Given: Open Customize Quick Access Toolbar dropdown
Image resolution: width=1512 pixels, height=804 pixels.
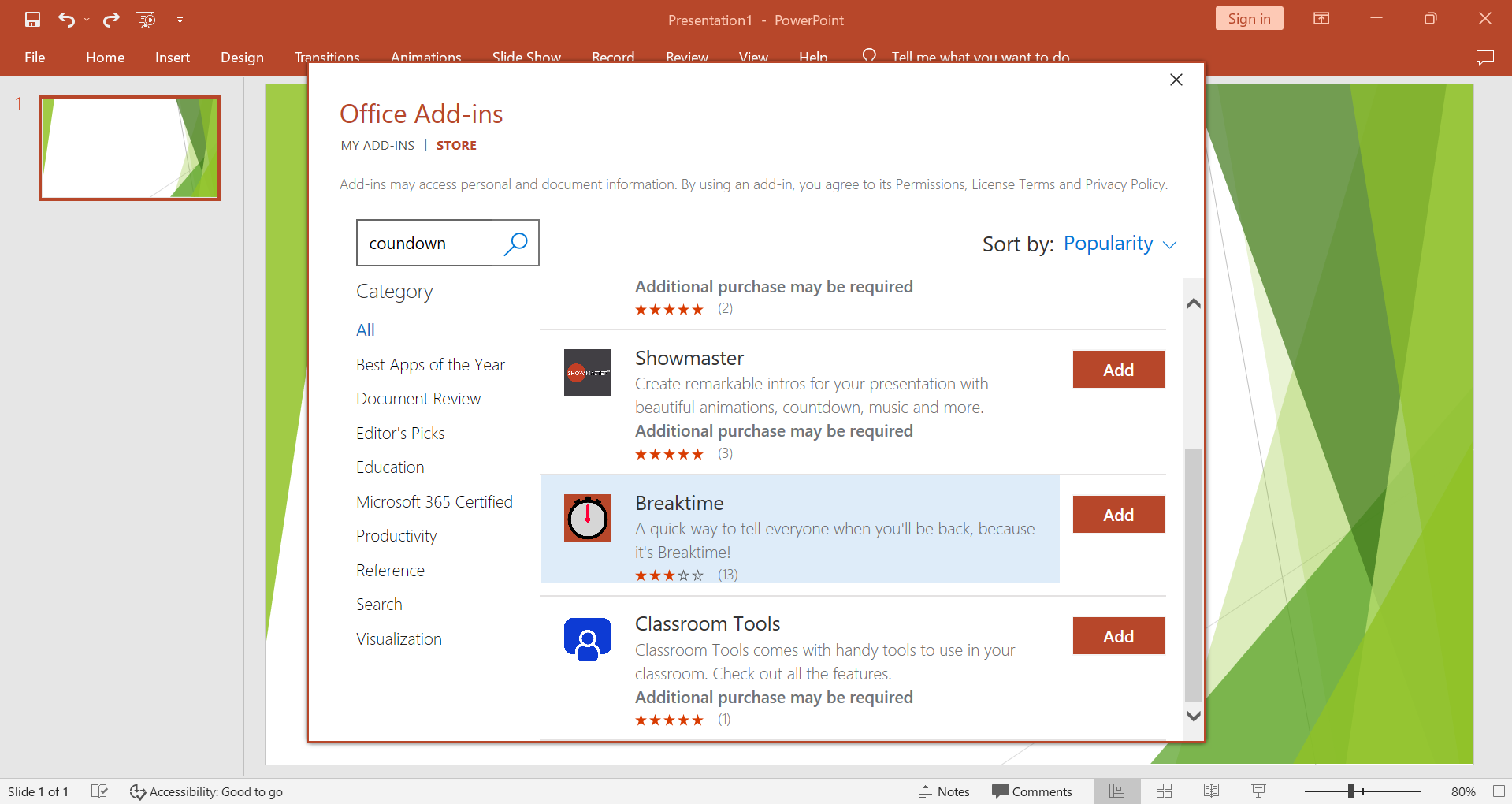Looking at the screenshot, I should click(x=180, y=20).
